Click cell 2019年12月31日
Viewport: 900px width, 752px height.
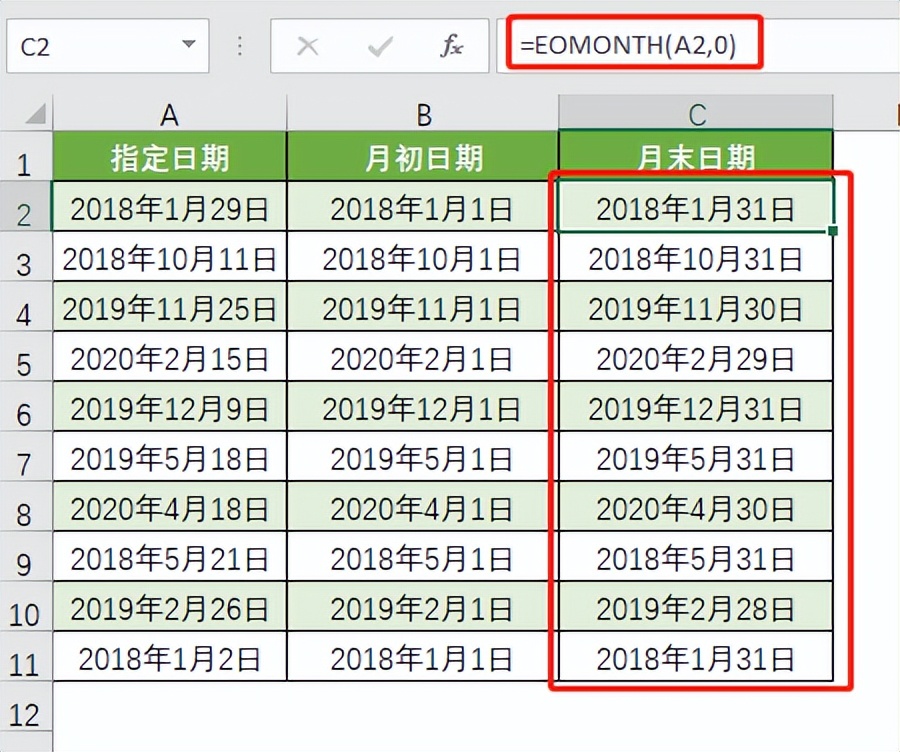point(696,407)
